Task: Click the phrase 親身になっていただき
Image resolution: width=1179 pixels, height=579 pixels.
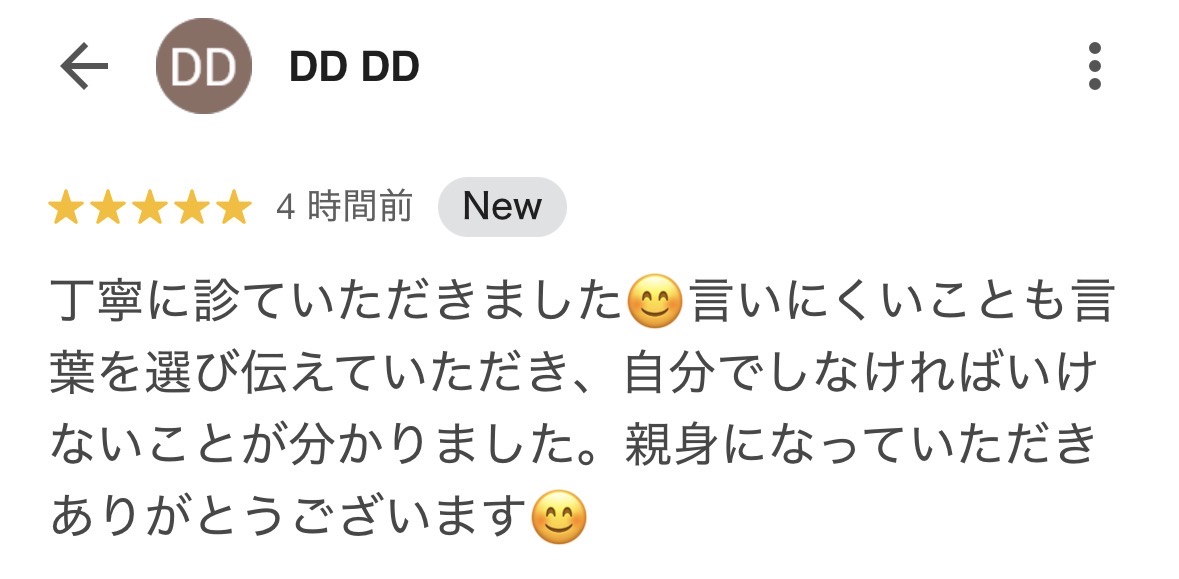Action: (x=861, y=445)
